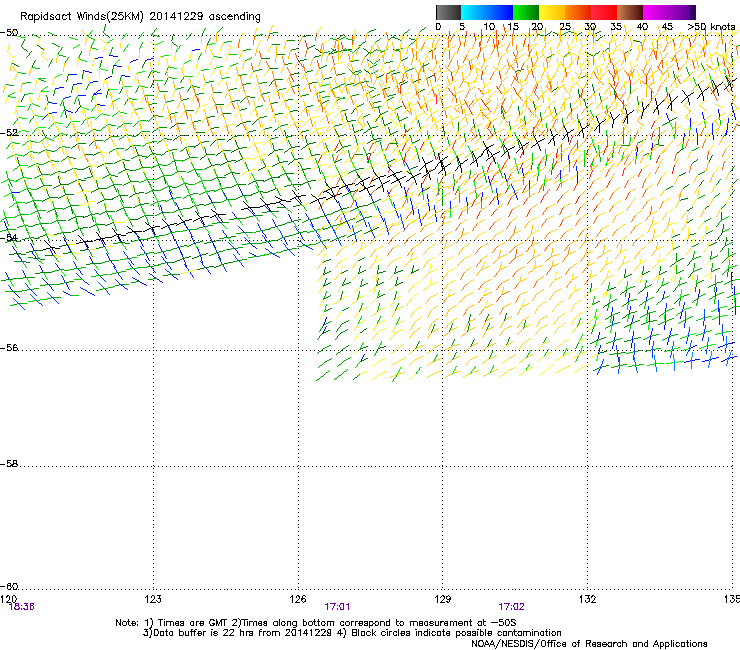Click the -58 latitude axis label

[x=9, y=464]
